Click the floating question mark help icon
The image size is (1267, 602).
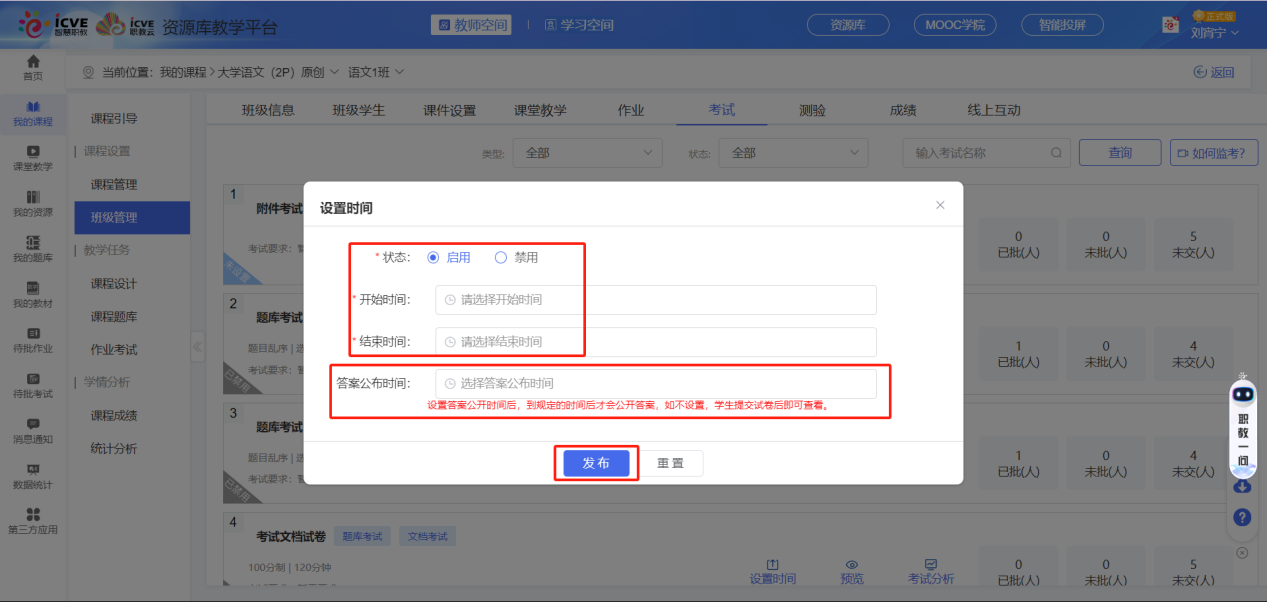1242,518
